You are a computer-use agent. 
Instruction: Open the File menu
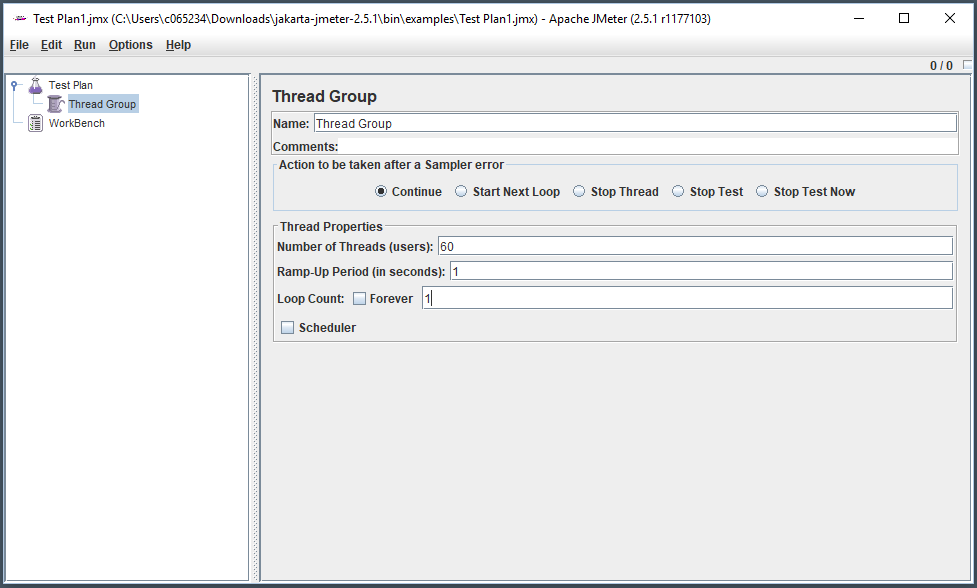point(20,45)
